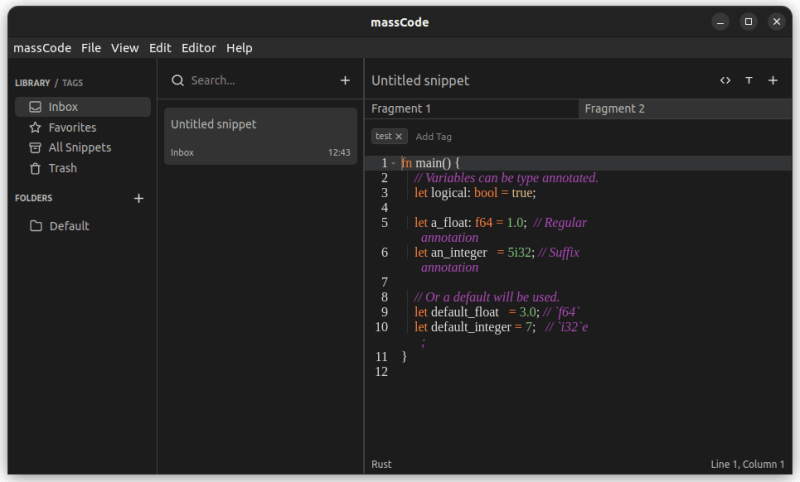Select the Untitled snippet in the list
800x482 pixels.
tap(260, 136)
